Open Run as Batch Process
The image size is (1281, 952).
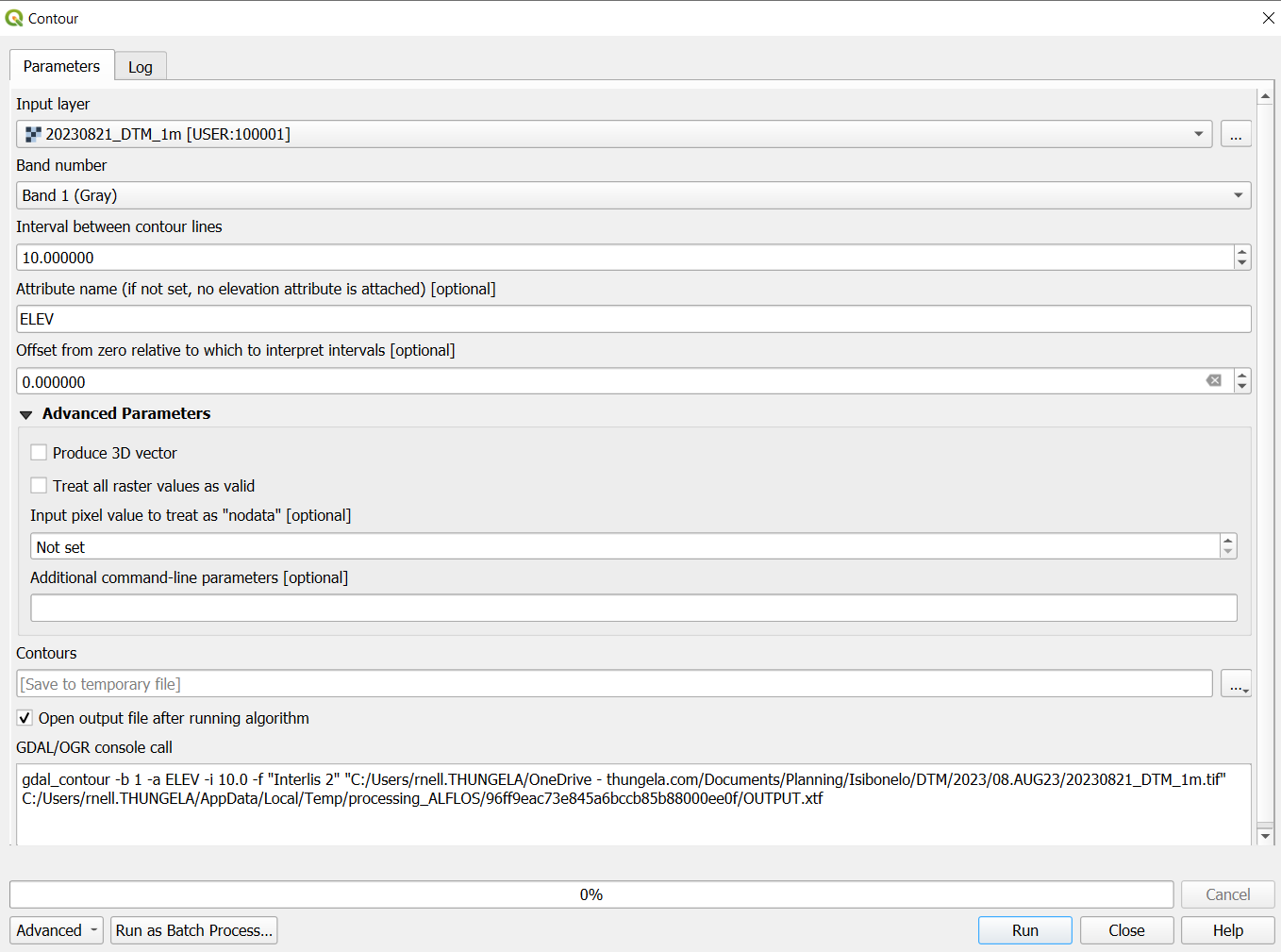click(193, 929)
